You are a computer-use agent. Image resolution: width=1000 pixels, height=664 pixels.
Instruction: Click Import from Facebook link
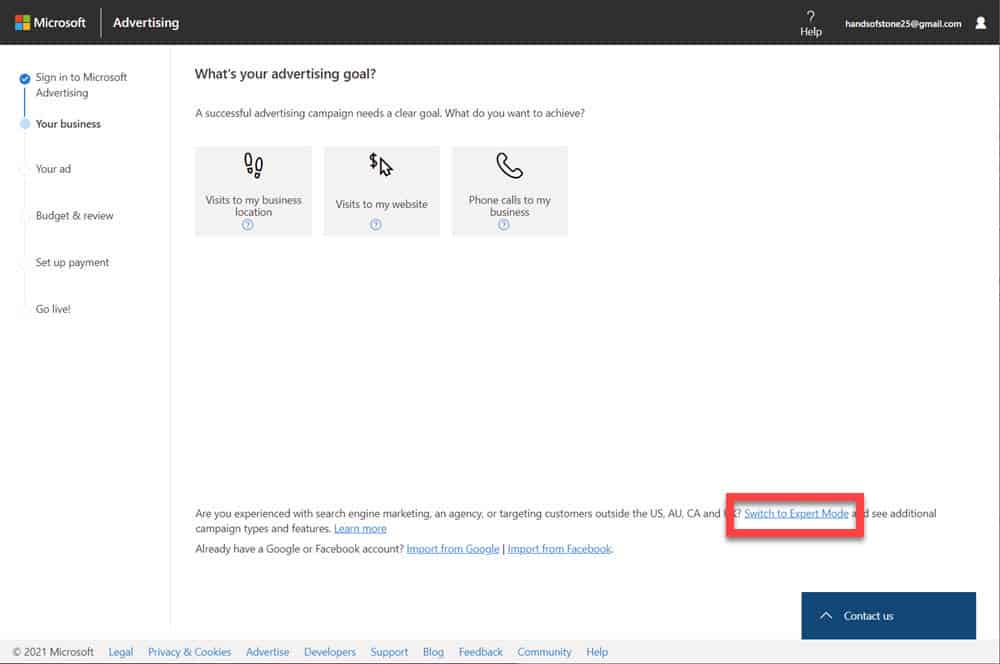(559, 549)
